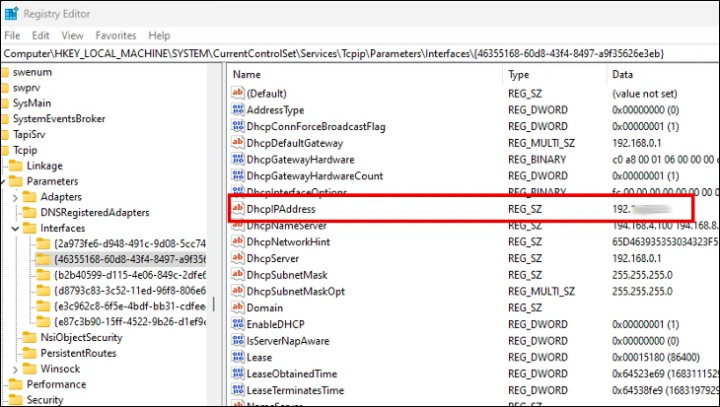
Task: Click the DWORD icon next to AddressType
Action: pyautogui.click(x=238, y=110)
